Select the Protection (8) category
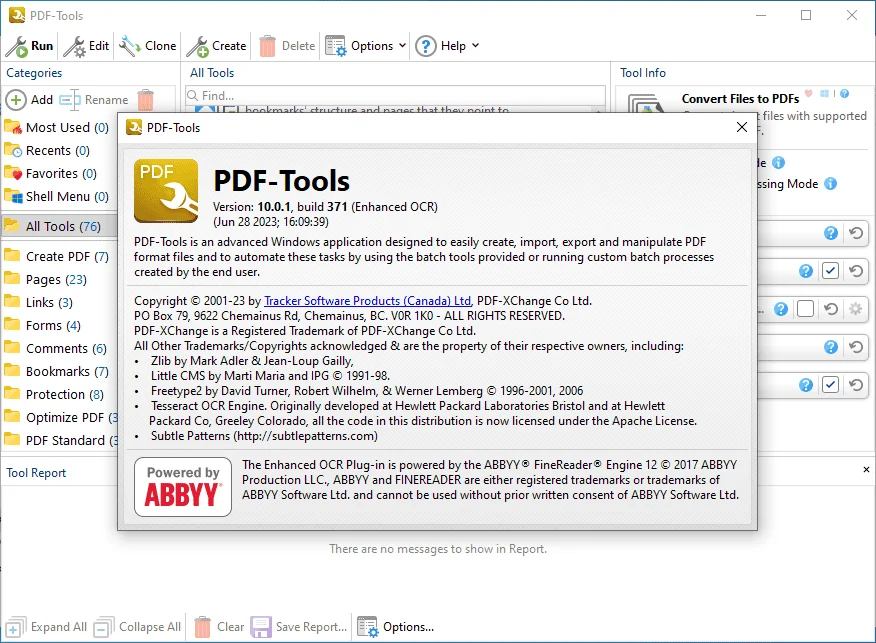Screen dimensions: 876x643 (x=54, y=394)
